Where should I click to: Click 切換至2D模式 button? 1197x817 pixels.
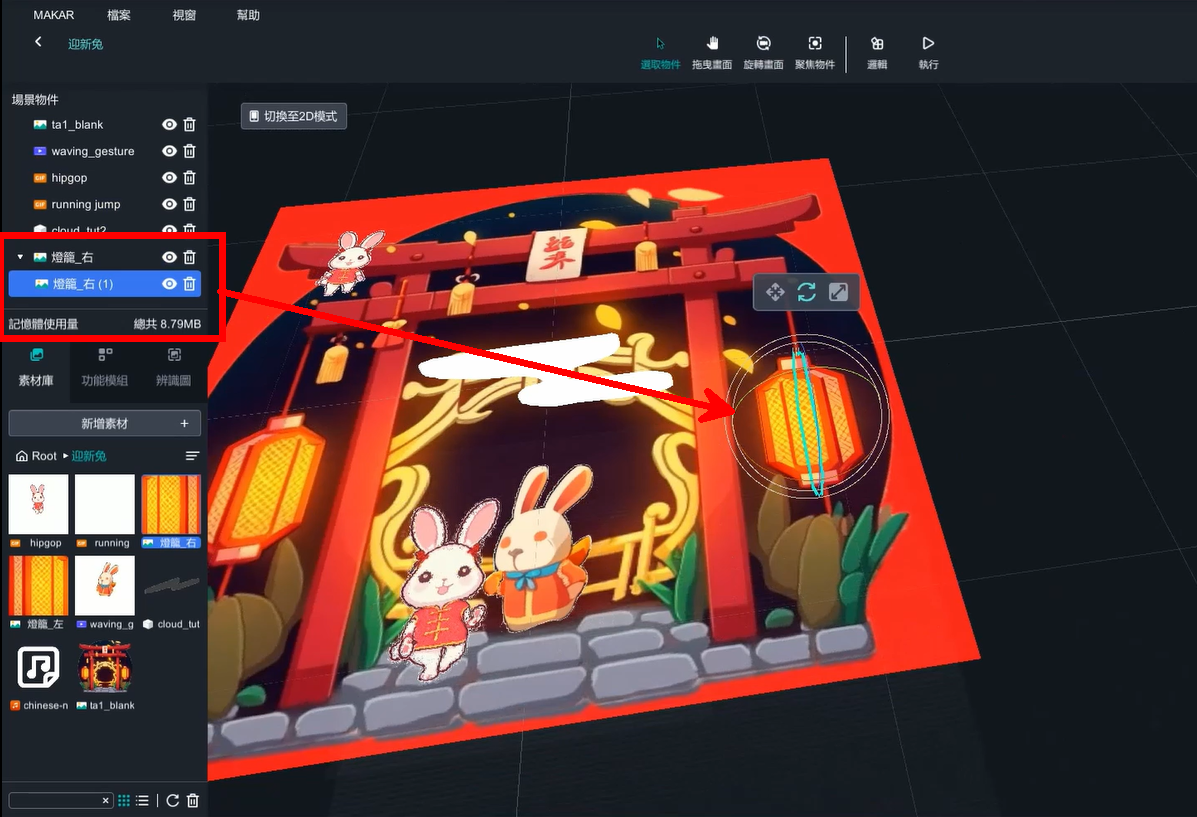click(294, 116)
